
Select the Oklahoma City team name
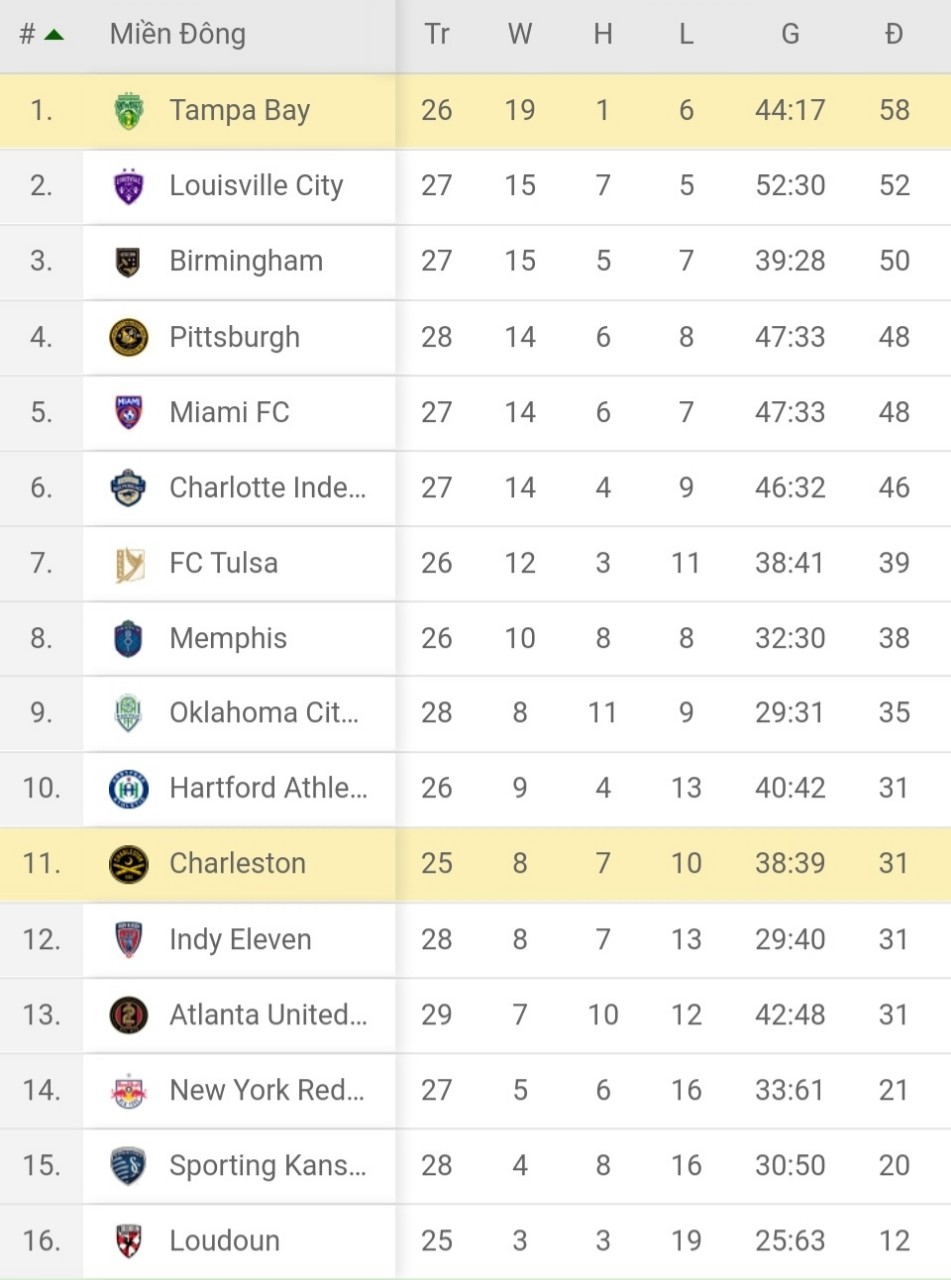coord(263,713)
